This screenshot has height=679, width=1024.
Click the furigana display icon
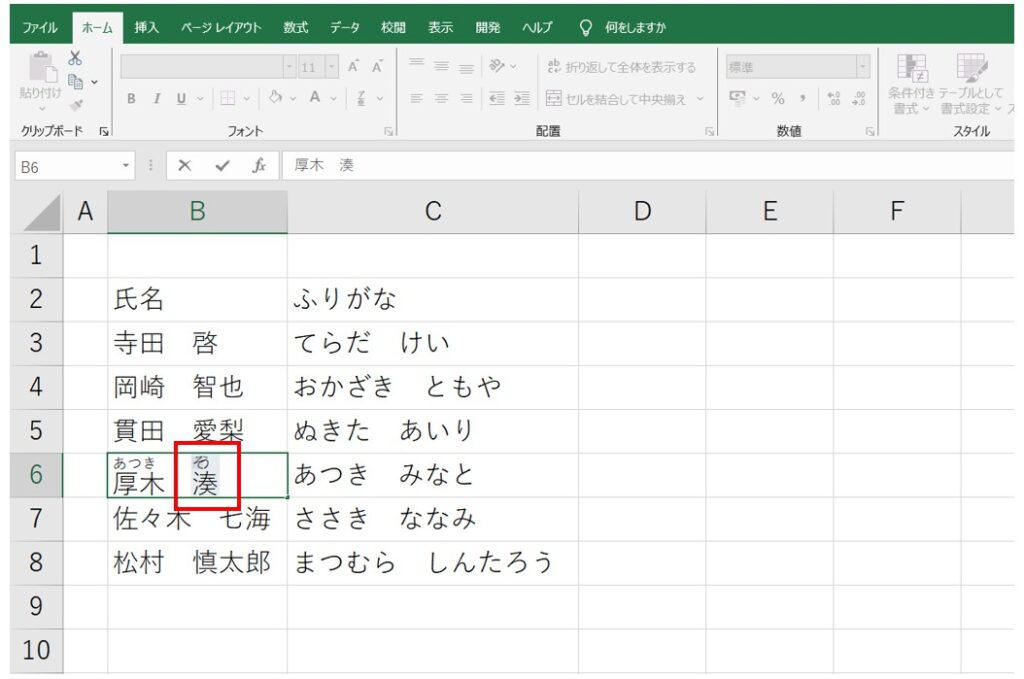tap(359, 98)
